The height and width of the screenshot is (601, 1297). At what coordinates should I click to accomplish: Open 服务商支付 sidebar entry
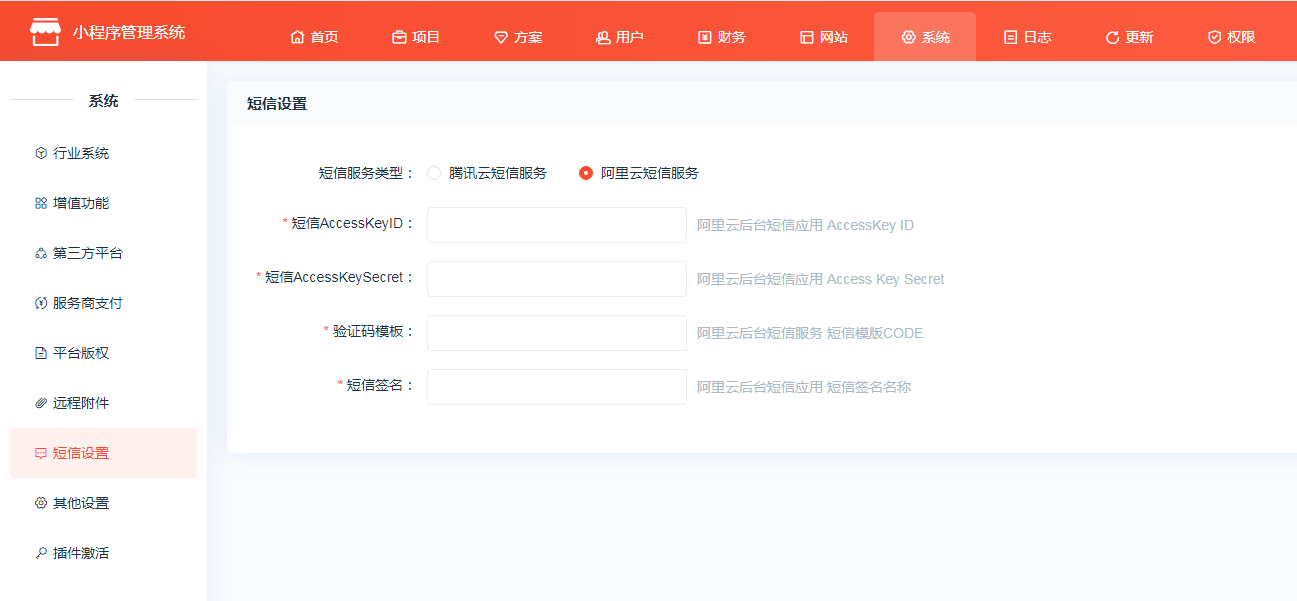(x=103, y=303)
